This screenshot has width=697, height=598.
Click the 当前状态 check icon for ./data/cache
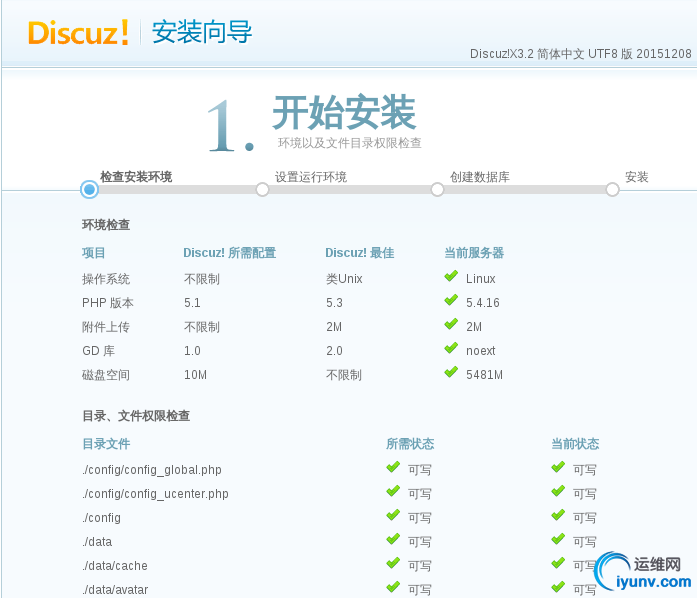[558, 563]
